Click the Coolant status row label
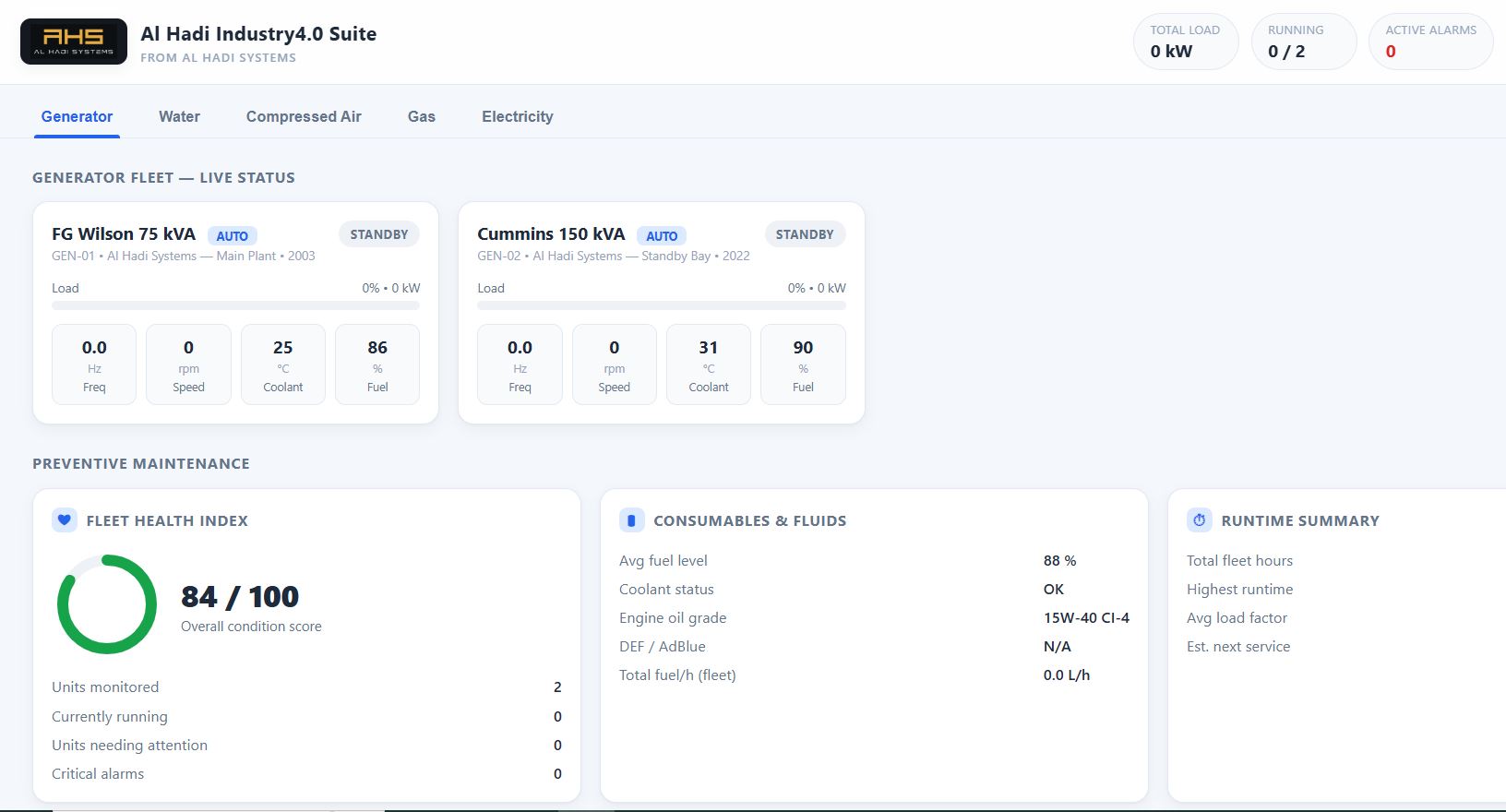The height and width of the screenshot is (812, 1506). [666, 590]
